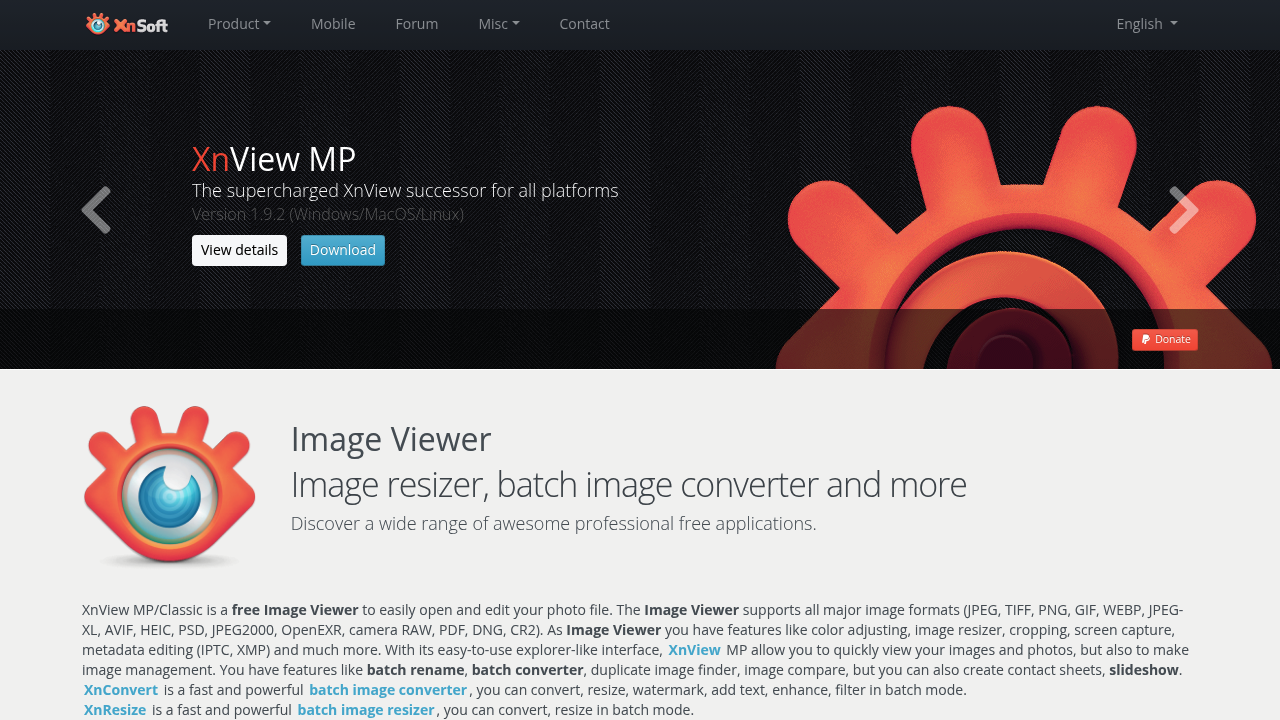This screenshot has width=1280, height=720.
Task: Open the XnResize link
Action: coord(115,710)
